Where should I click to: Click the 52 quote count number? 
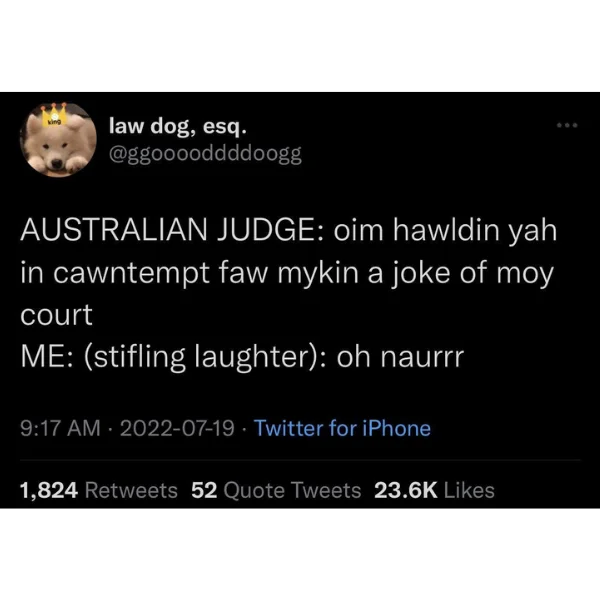tap(204, 490)
